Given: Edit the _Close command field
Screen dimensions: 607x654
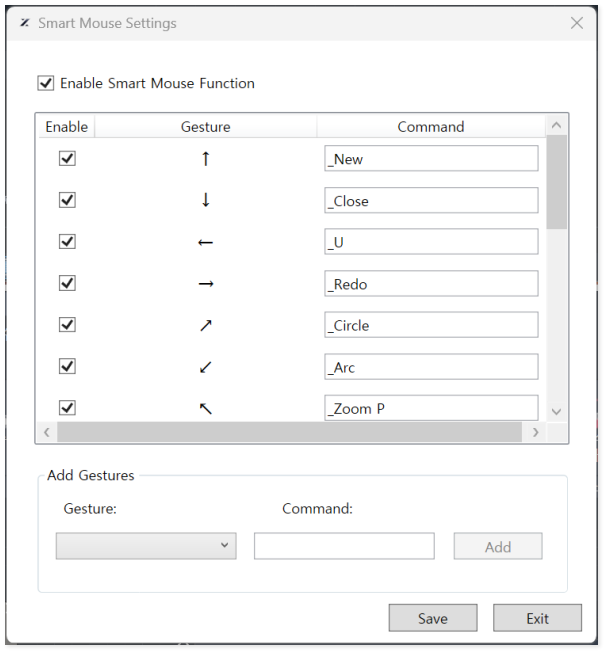Looking at the screenshot, I should pyautogui.click(x=431, y=200).
